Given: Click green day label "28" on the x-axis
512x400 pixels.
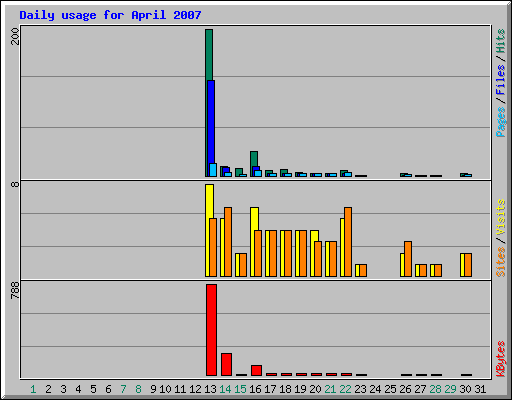Looking at the screenshot, I should 435,389.
